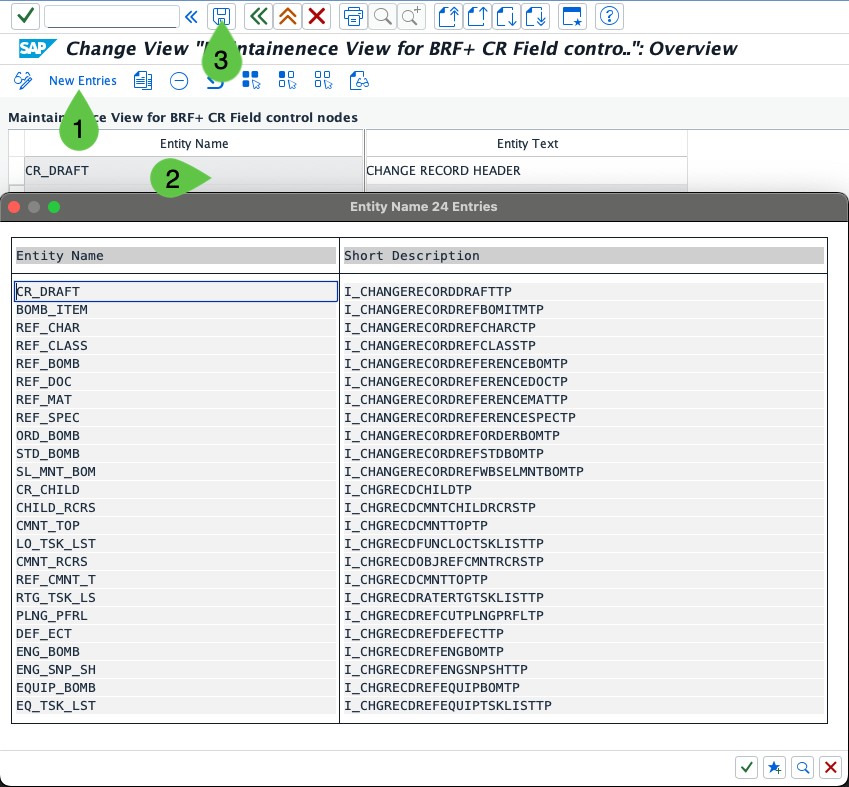Click the dialog's magnifier search icon
The width and height of the screenshot is (849, 787).
tap(802, 767)
